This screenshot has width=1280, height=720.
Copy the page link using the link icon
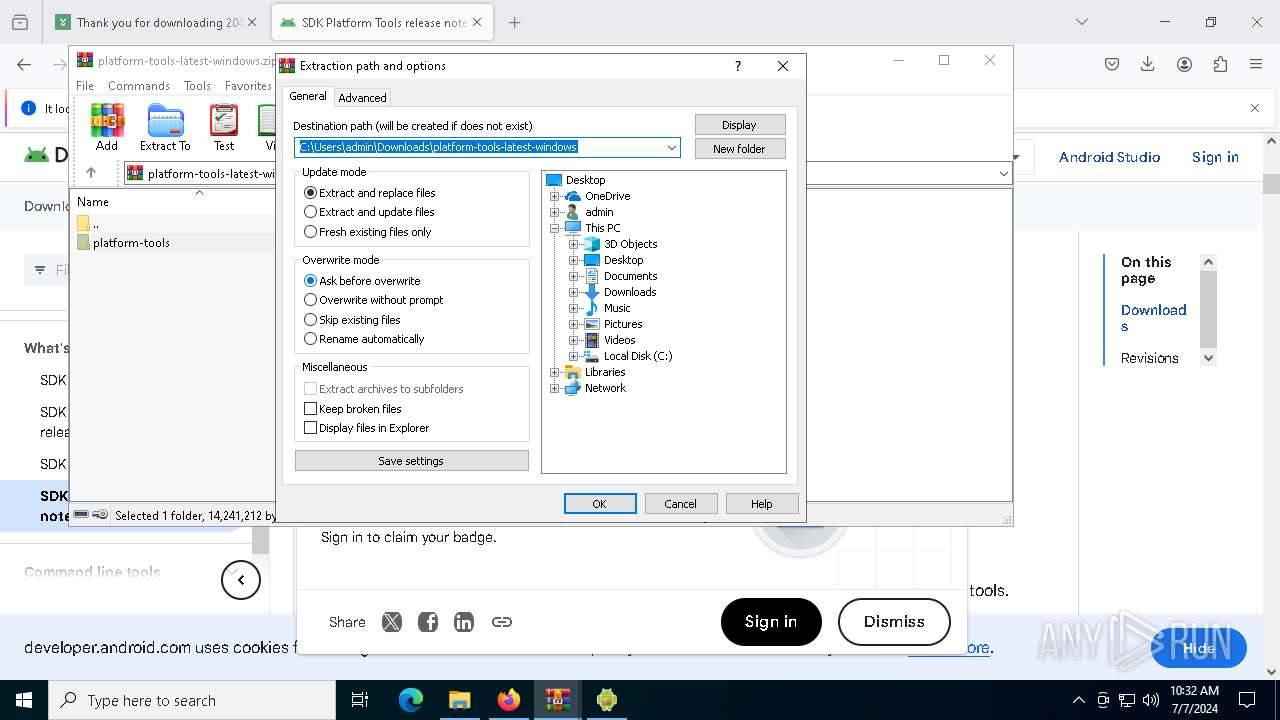[x=502, y=622]
